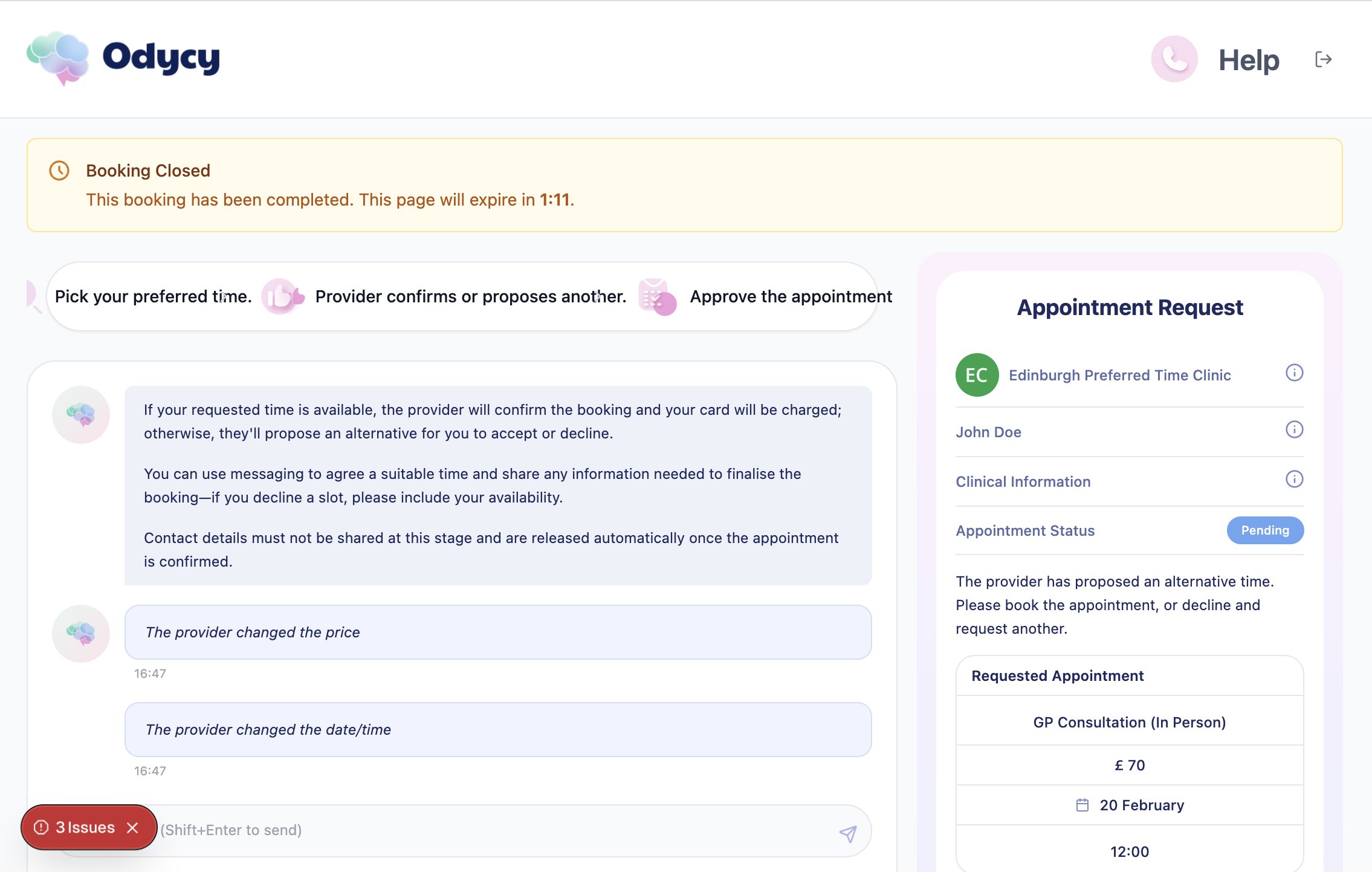Click the logout icon in the top right
Viewport: 1372px width, 872px height.
point(1324,58)
